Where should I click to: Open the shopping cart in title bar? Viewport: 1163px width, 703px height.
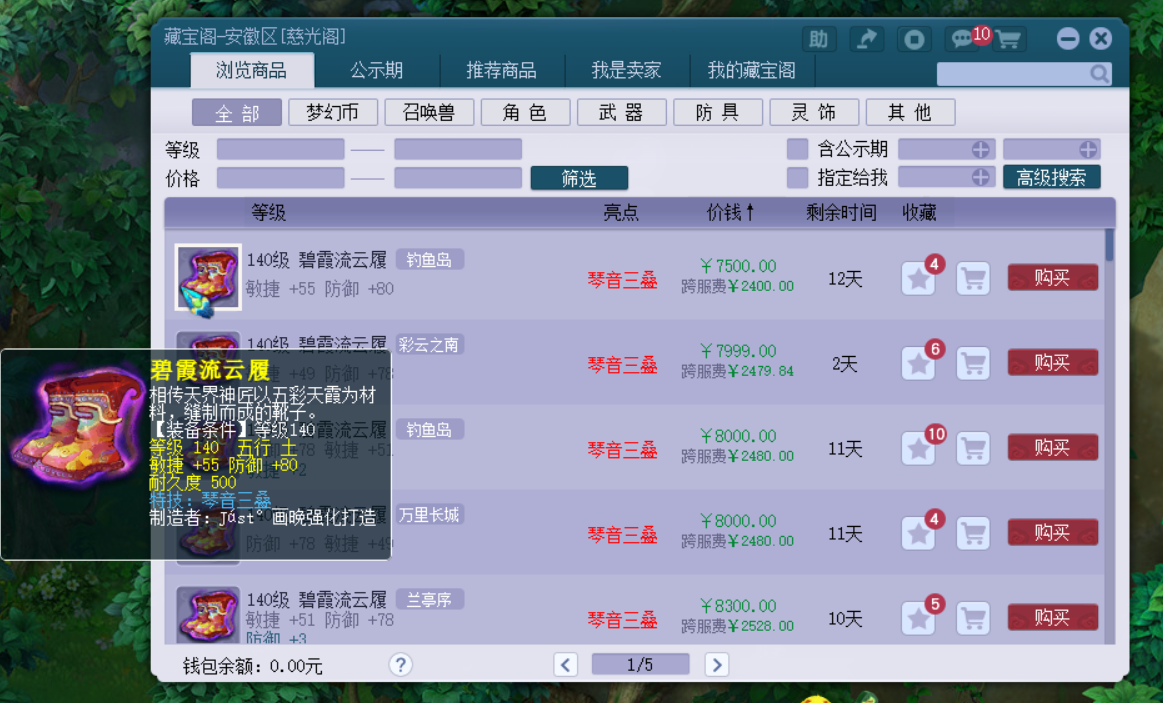click(x=1009, y=39)
